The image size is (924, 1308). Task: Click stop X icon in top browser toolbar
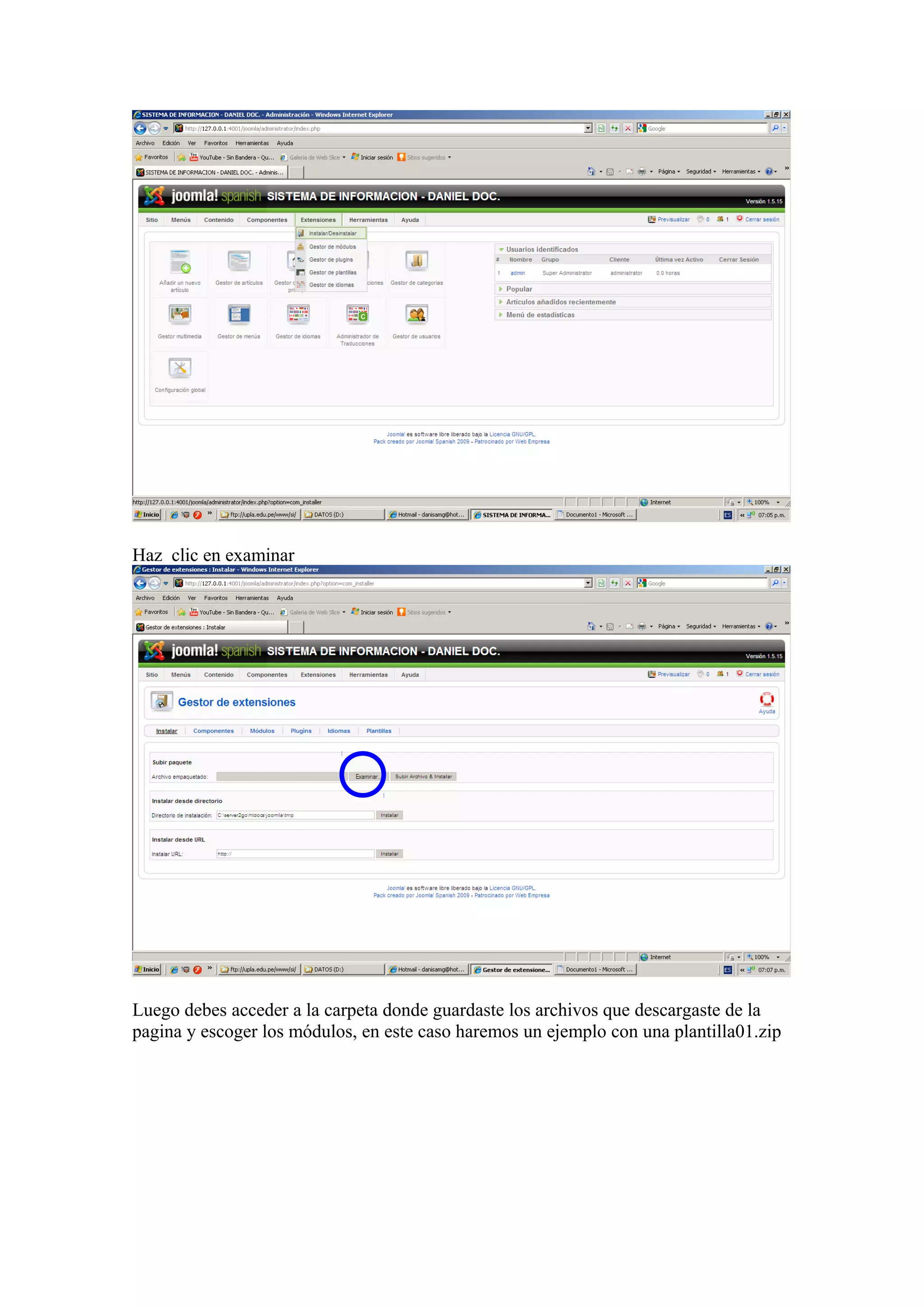[x=628, y=129]
